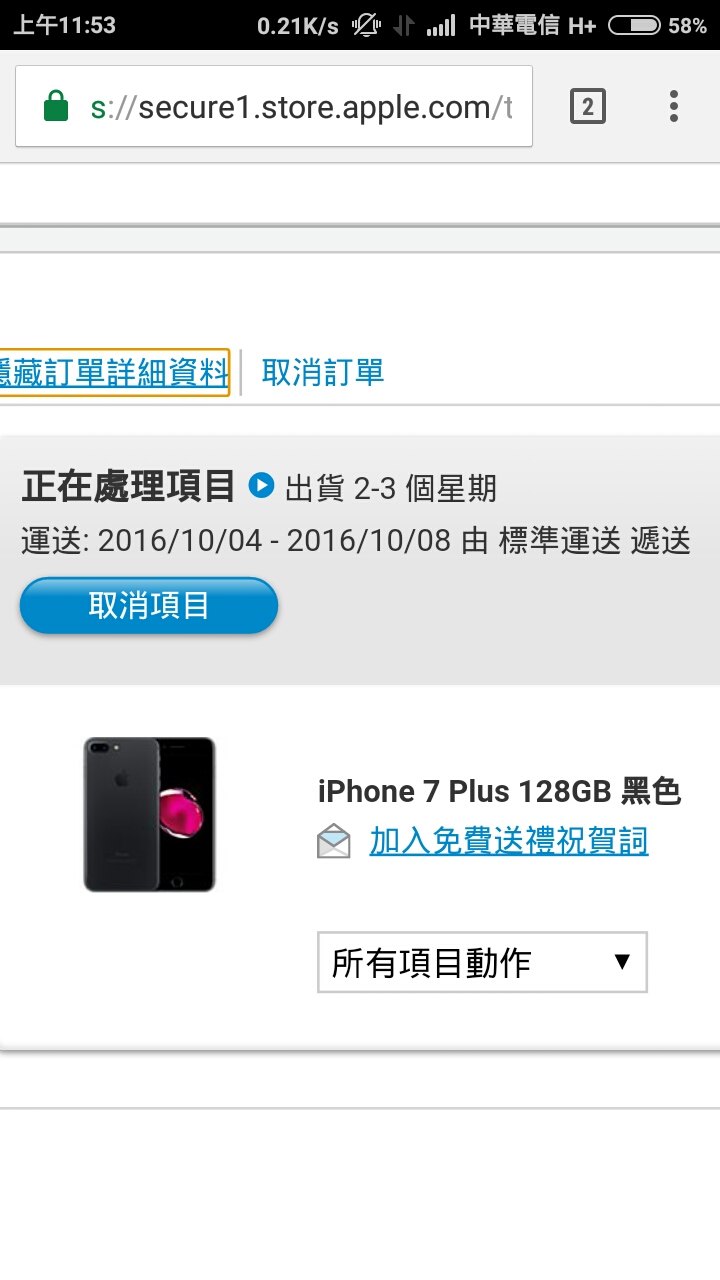Open the 所有項目動作 dropdown
Viewport: 720px width, 1280px height.
point(482,962)
